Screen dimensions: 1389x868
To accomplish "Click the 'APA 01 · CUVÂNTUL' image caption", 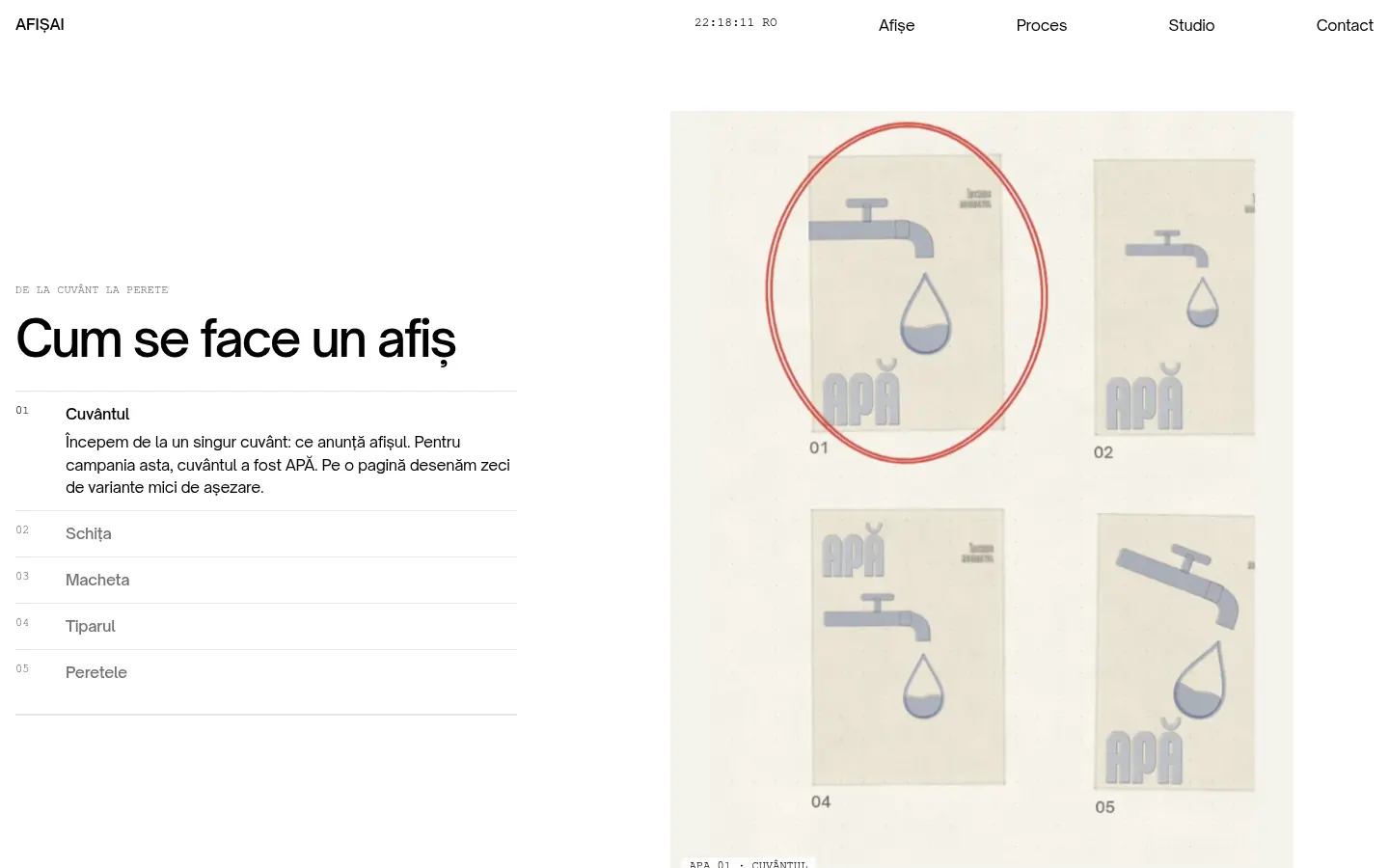I will [749, 863].
